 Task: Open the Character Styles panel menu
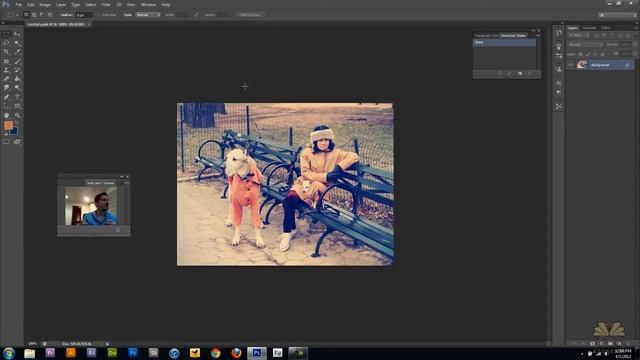pos(538,36)
